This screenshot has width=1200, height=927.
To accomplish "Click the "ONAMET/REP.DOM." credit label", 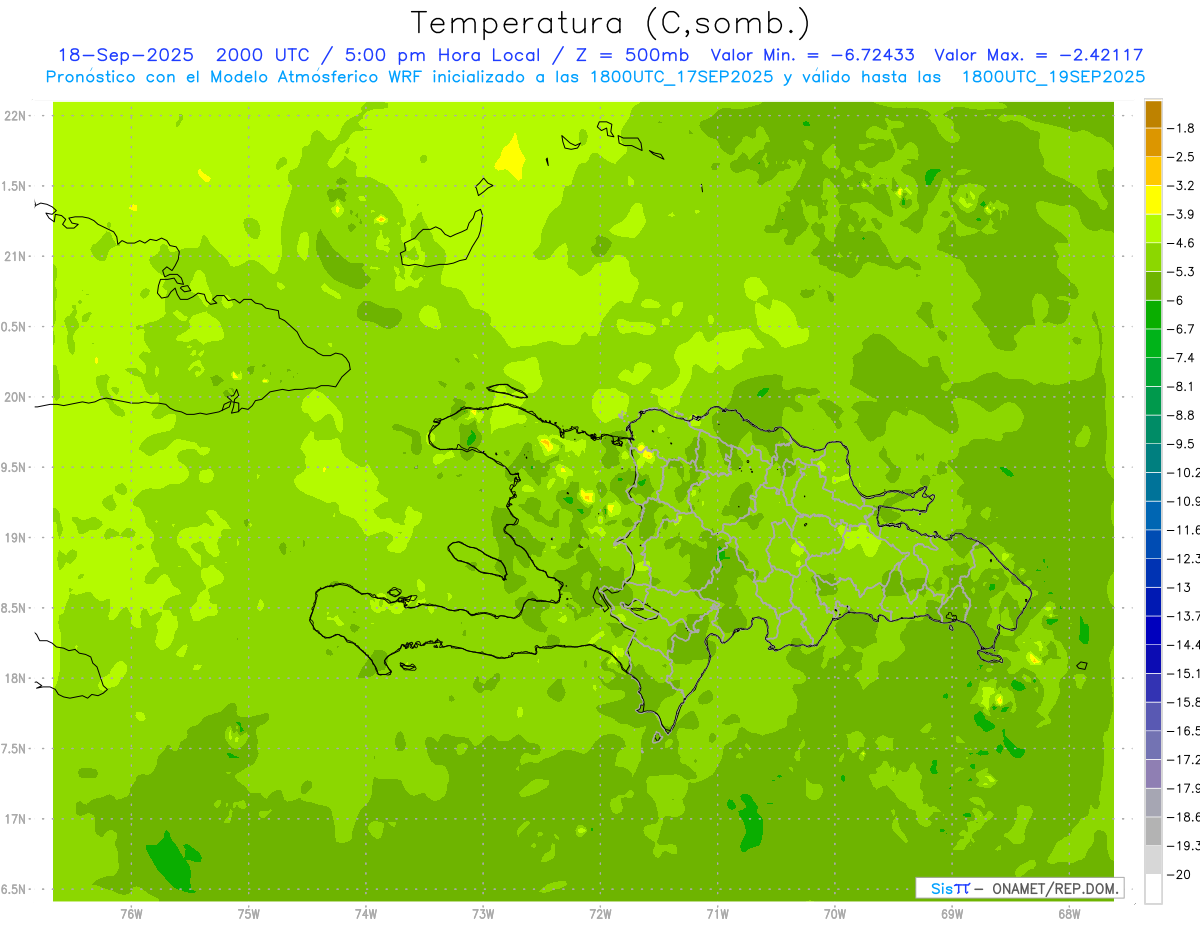I will click(1057, 888).
